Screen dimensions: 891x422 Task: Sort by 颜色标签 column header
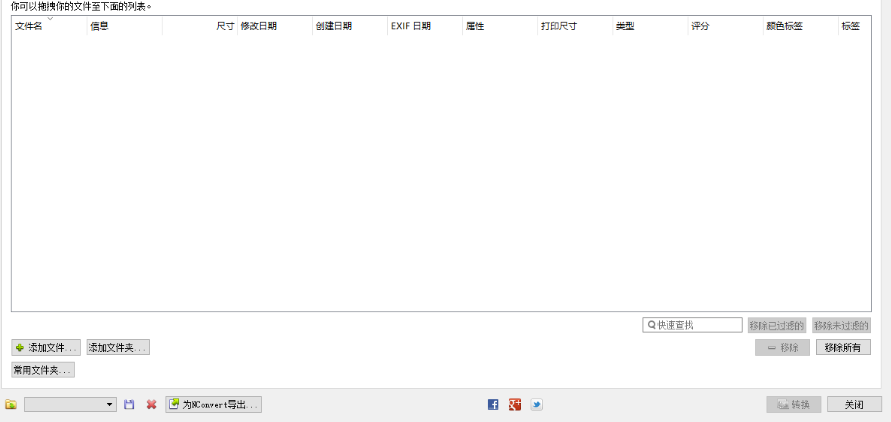click(x=801, y=26)
